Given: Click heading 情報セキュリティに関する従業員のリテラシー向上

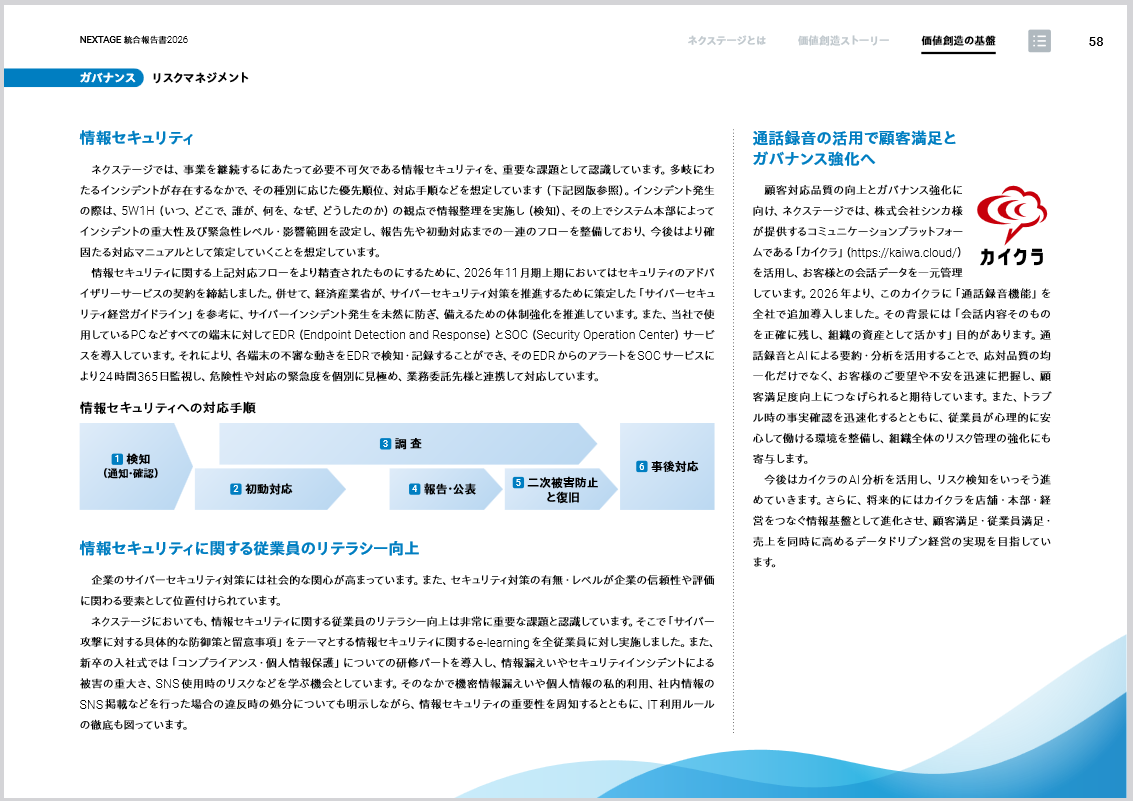Looking at the screenshot, I should coord(249,548).
